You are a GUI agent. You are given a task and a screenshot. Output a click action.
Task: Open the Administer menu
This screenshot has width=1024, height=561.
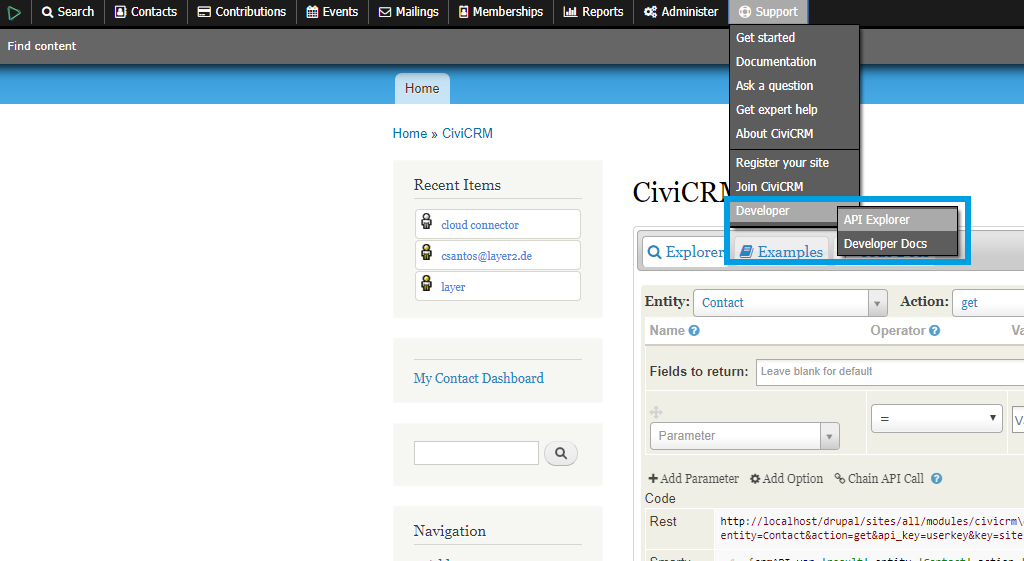tap(681, 12)
